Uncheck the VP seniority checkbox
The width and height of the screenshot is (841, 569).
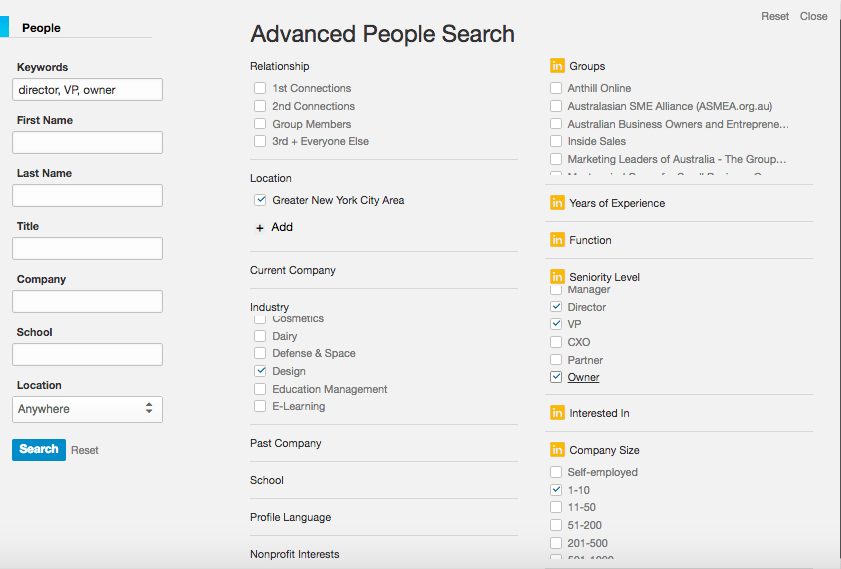[556, 324]
